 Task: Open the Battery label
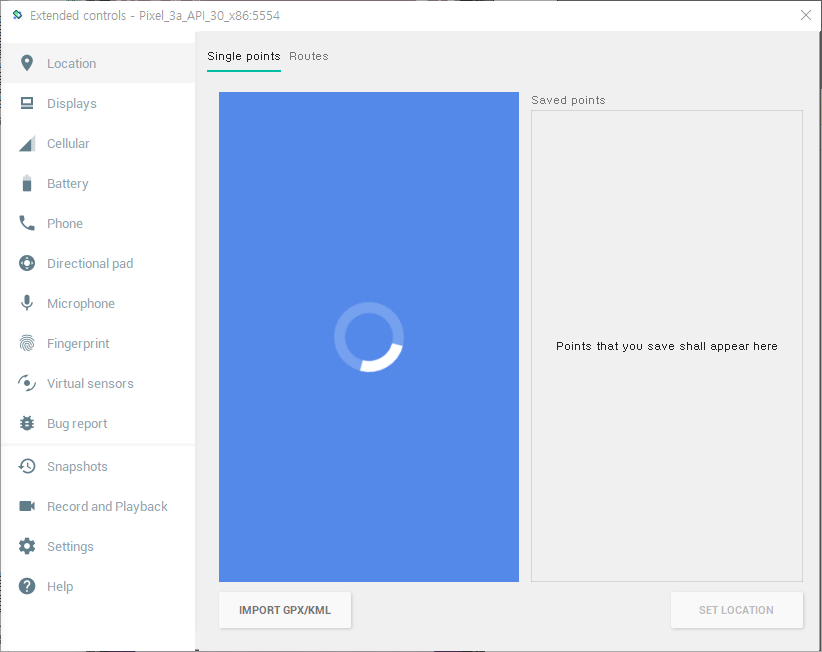(68, 184)
